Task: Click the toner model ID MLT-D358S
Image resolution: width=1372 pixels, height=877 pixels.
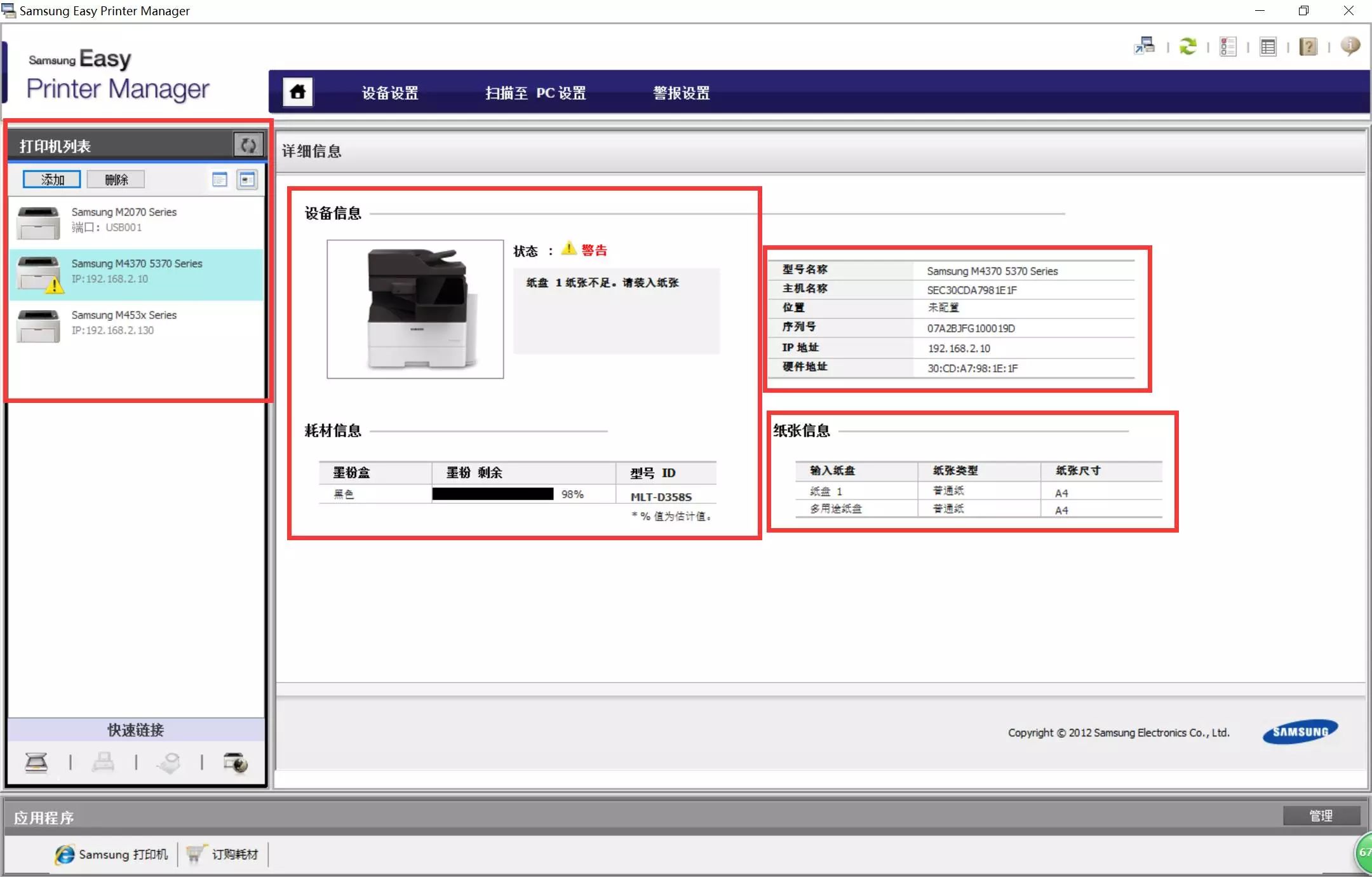Action: (x=661, y=496)
